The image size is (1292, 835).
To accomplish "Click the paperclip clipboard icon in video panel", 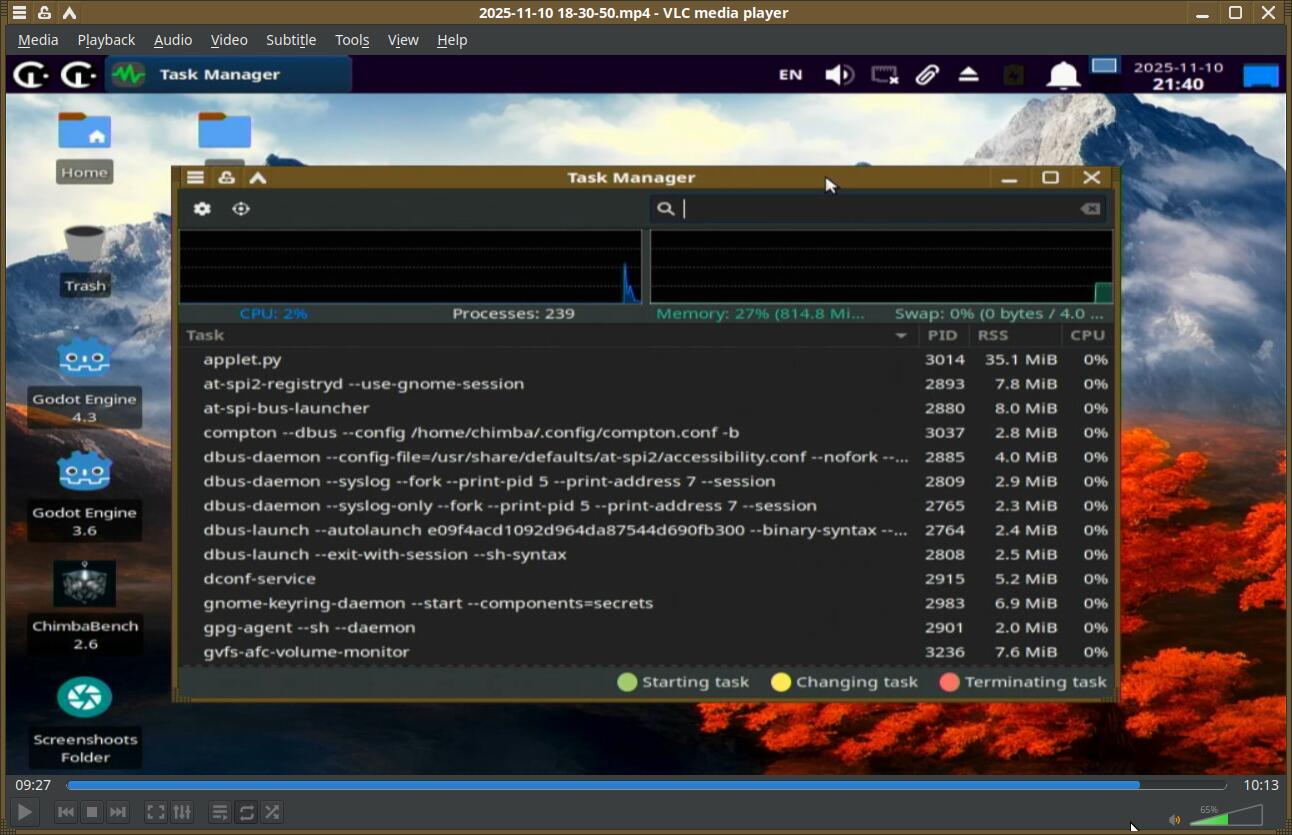I will pyautogui.click(x=927, y=74).
